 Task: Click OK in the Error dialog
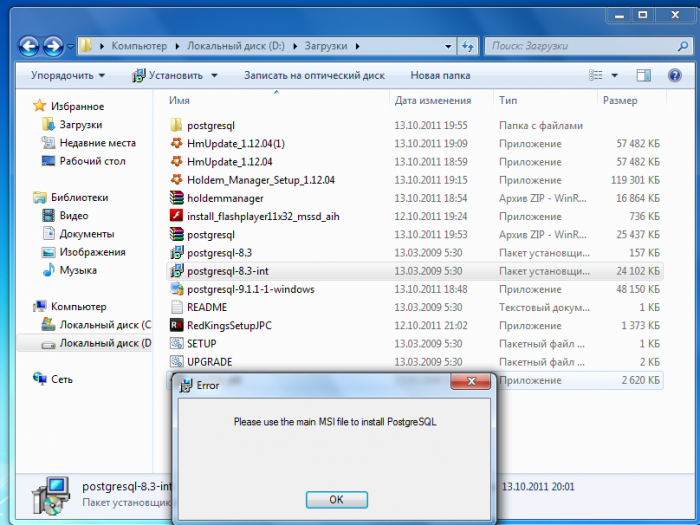point(337,500)
